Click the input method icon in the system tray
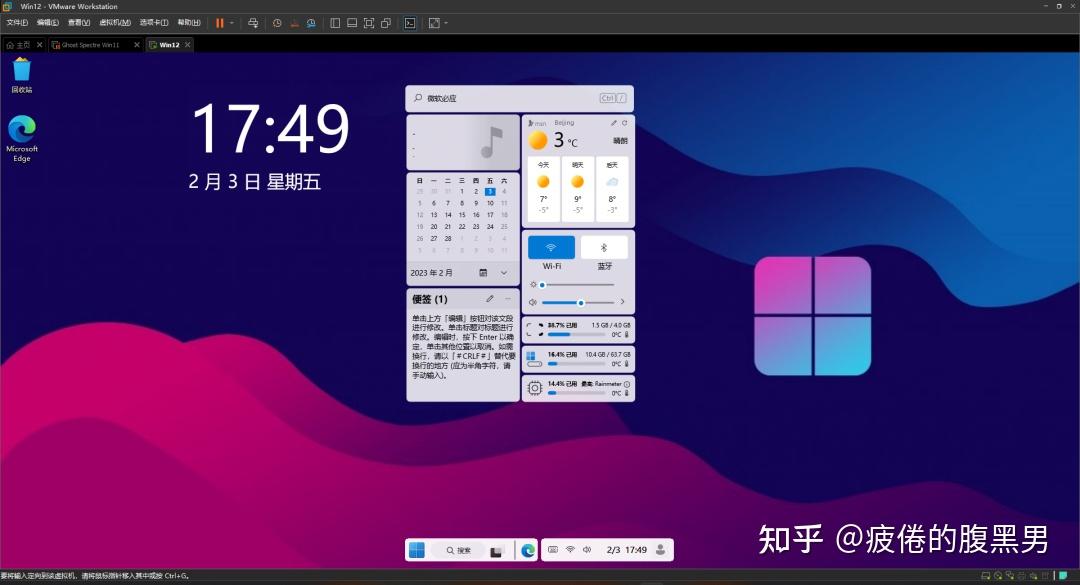Image resolution: width=1080 pixels, height=585 pixels. [x=553, y=549]
